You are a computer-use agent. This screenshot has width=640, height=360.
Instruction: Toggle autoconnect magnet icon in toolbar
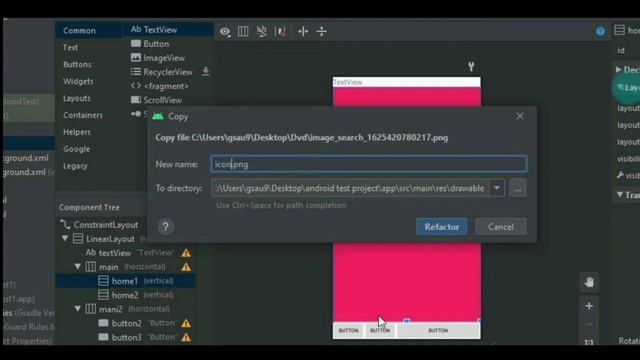[x=262, y=31]
